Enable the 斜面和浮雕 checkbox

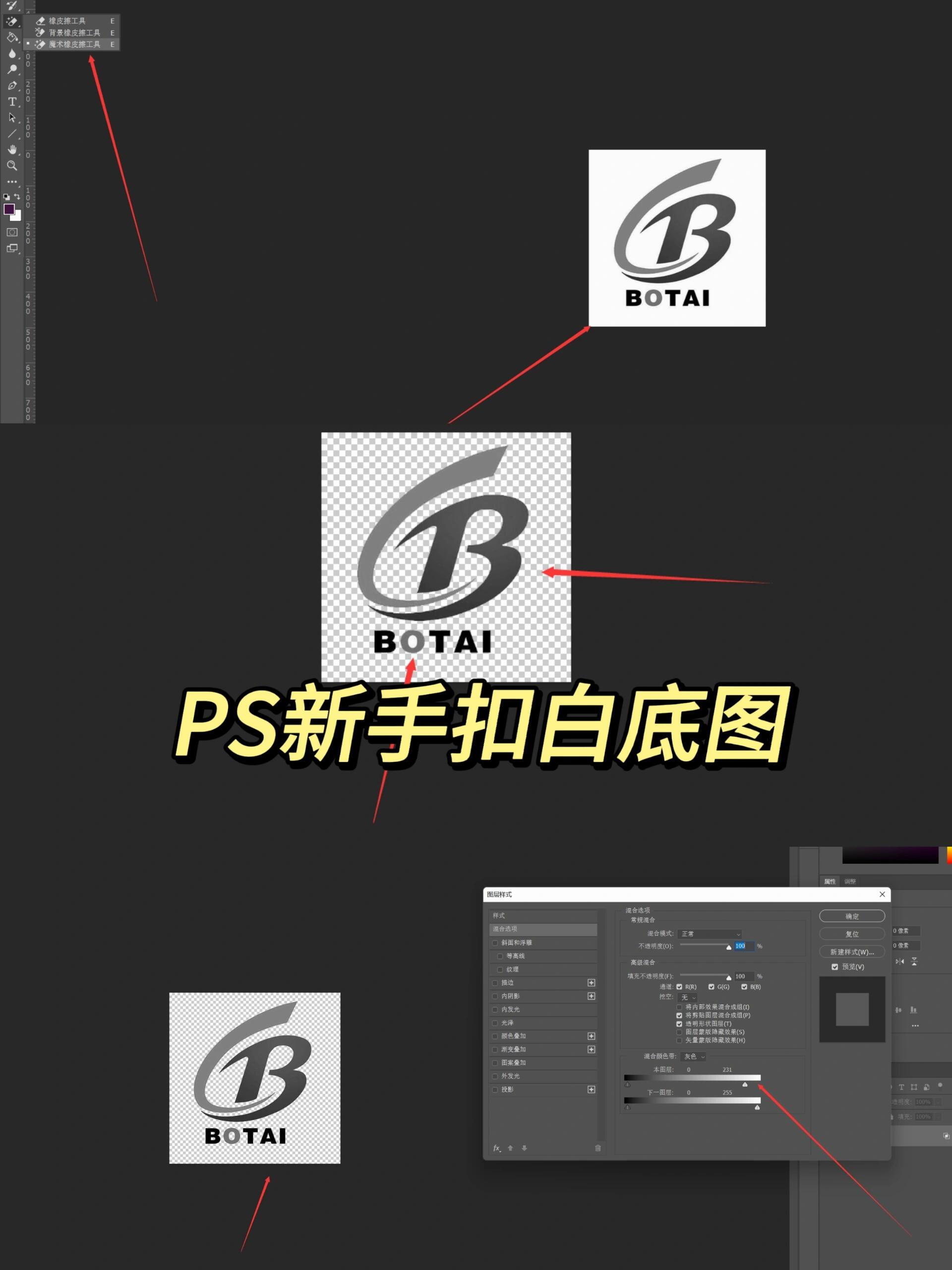495,943
